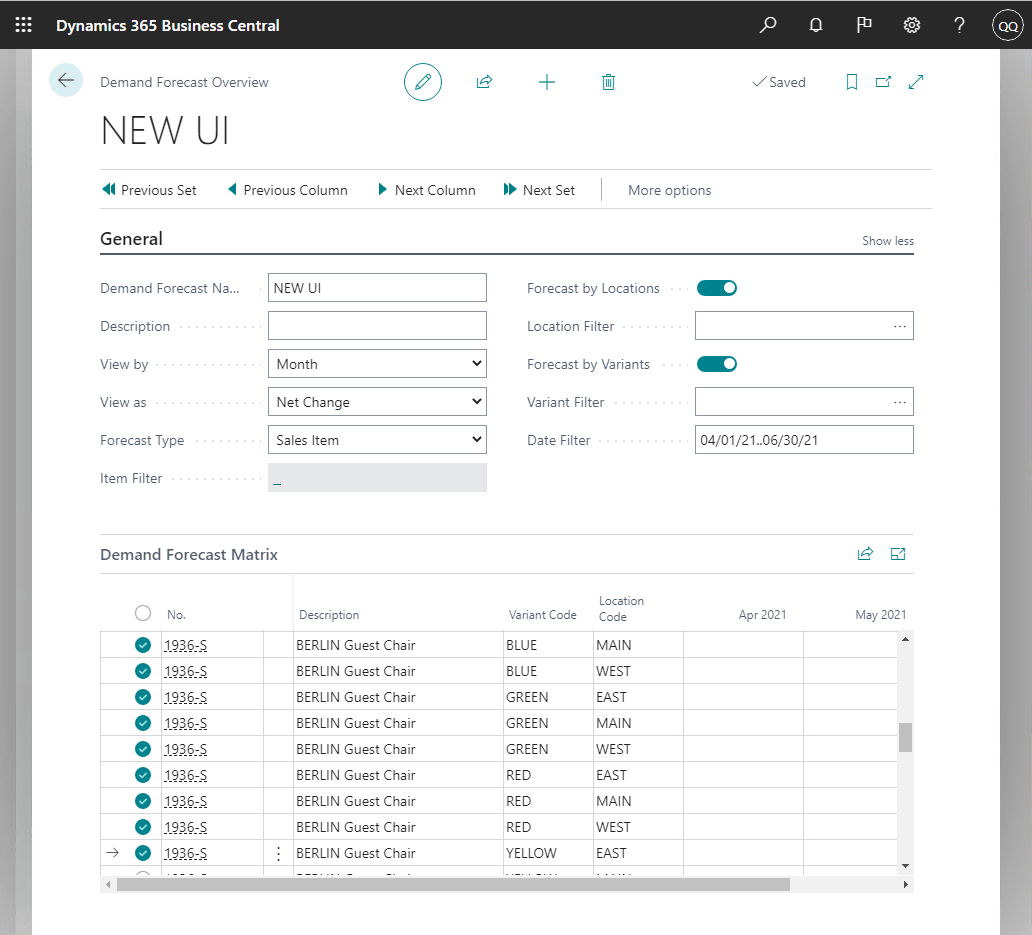Expand page with diagonal arrows icon
Image resolution: width=1032 pixels, height=935 pixels.
(x=916, y=82)
